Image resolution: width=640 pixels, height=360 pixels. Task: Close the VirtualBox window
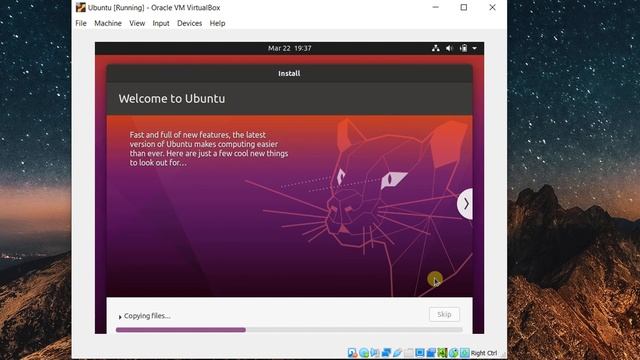(x=493, y=7)
